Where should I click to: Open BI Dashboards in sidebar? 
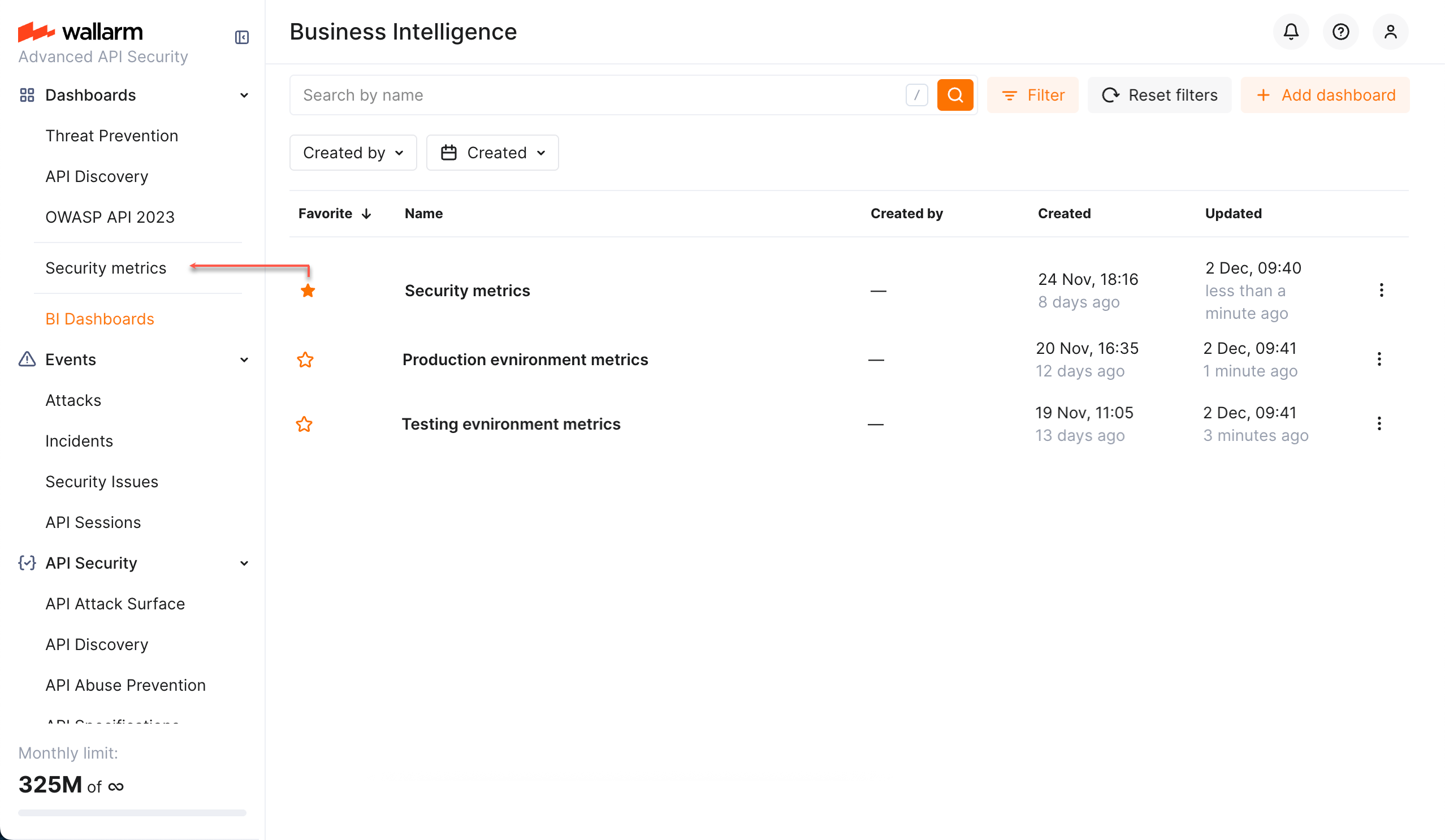coord(99,319)
